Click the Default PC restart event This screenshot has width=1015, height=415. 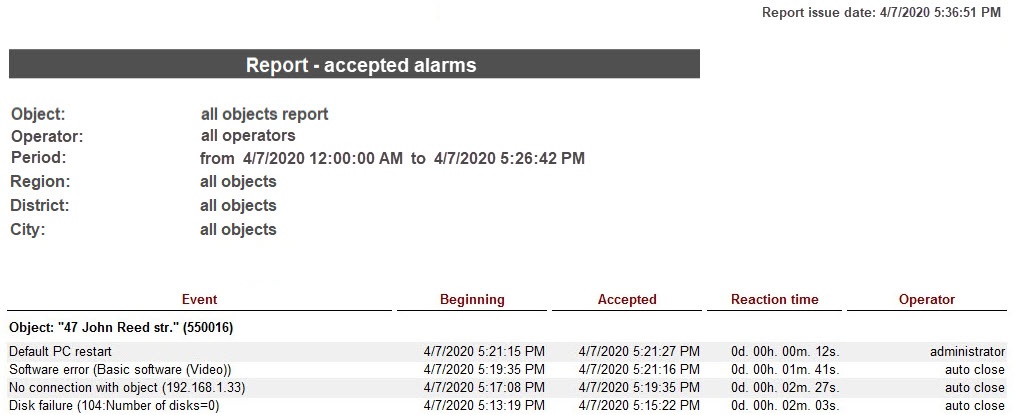60,352
